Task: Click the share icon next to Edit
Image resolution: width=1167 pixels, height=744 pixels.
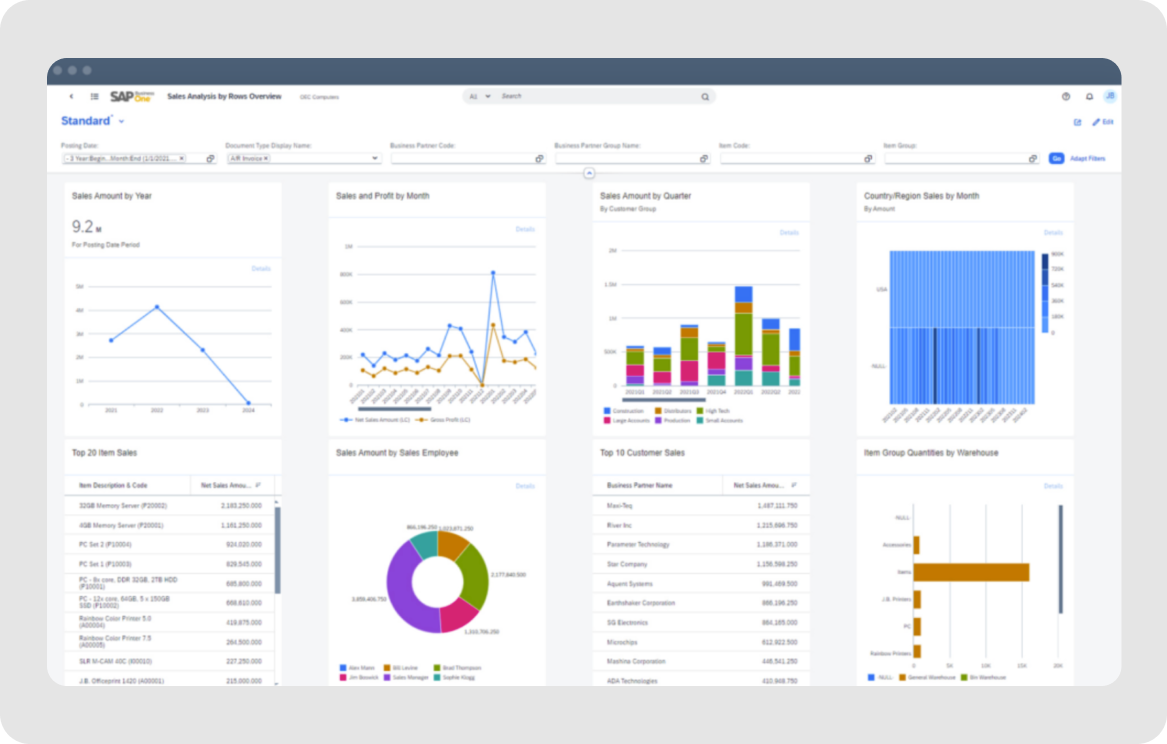Action: coord(1077,121)
